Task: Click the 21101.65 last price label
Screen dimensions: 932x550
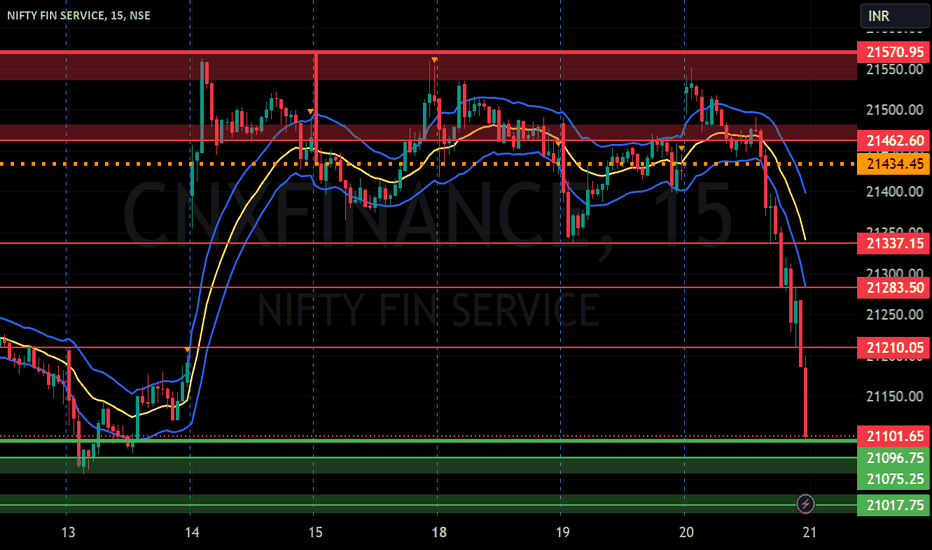Action: pos(893,436)
